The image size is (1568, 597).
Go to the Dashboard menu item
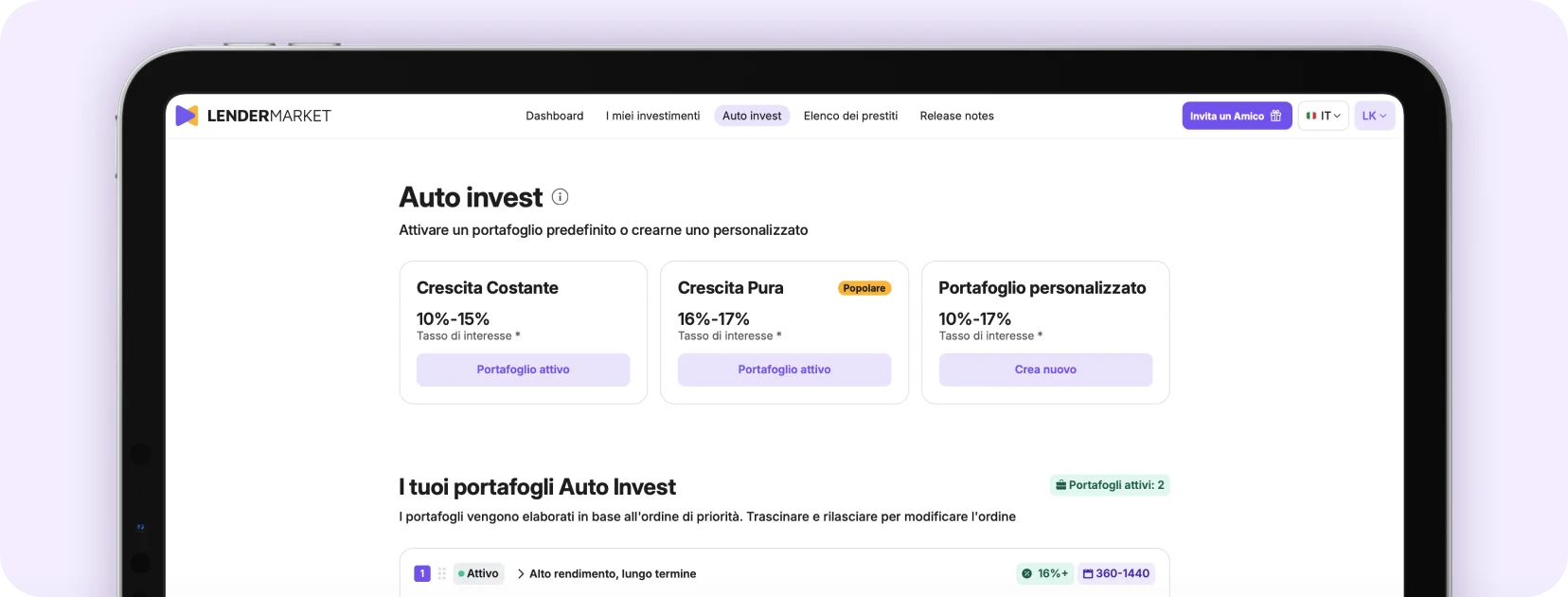[554, 116]
